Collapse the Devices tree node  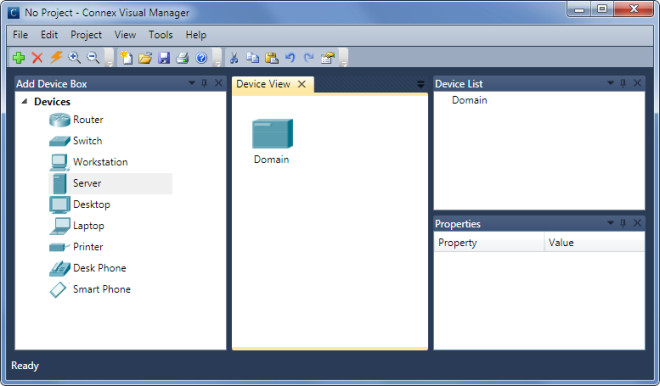[x=24, y=101]
